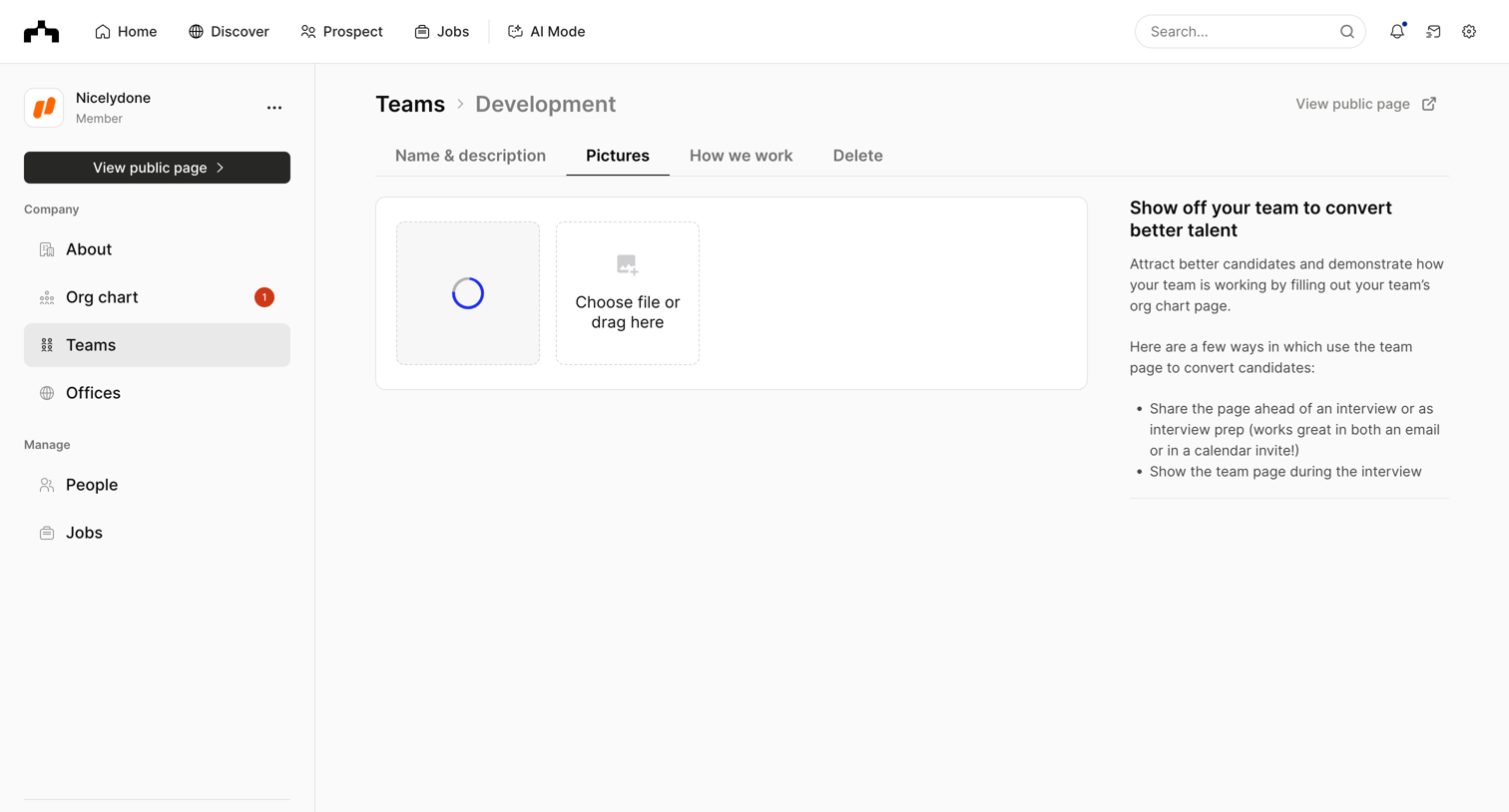Select Teams in the sidebar

pos(157,345)
